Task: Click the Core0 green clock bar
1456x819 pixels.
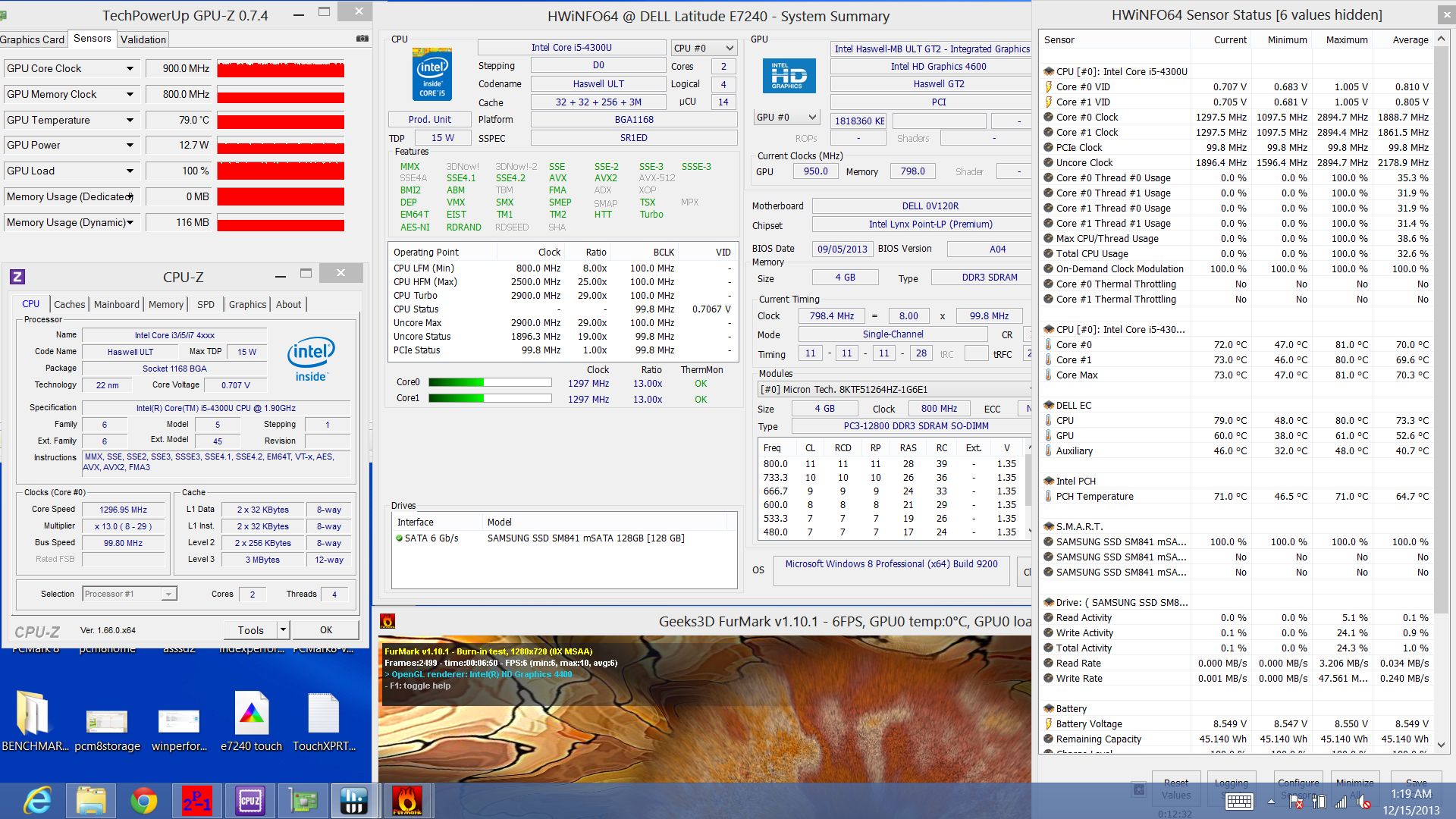Action: [x=490, y=383]
